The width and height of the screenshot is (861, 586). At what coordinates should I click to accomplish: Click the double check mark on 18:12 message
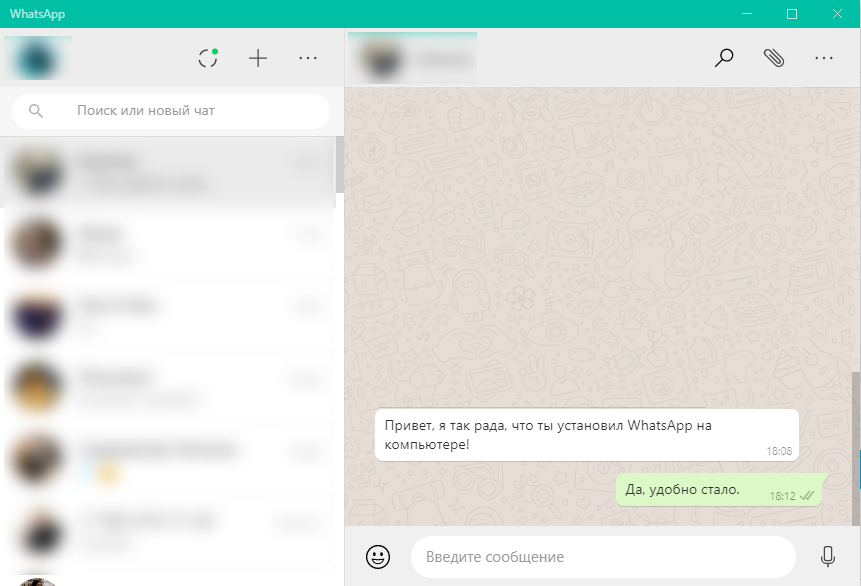tap(807, 496)
